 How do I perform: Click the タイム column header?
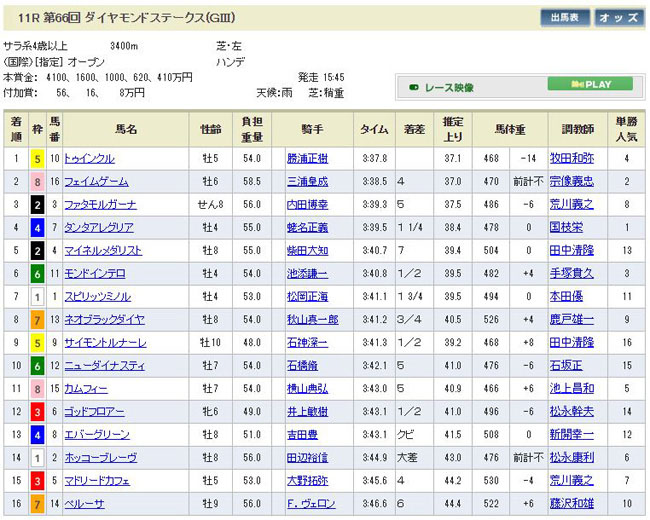pyautogui.click(x=374, y=130)
